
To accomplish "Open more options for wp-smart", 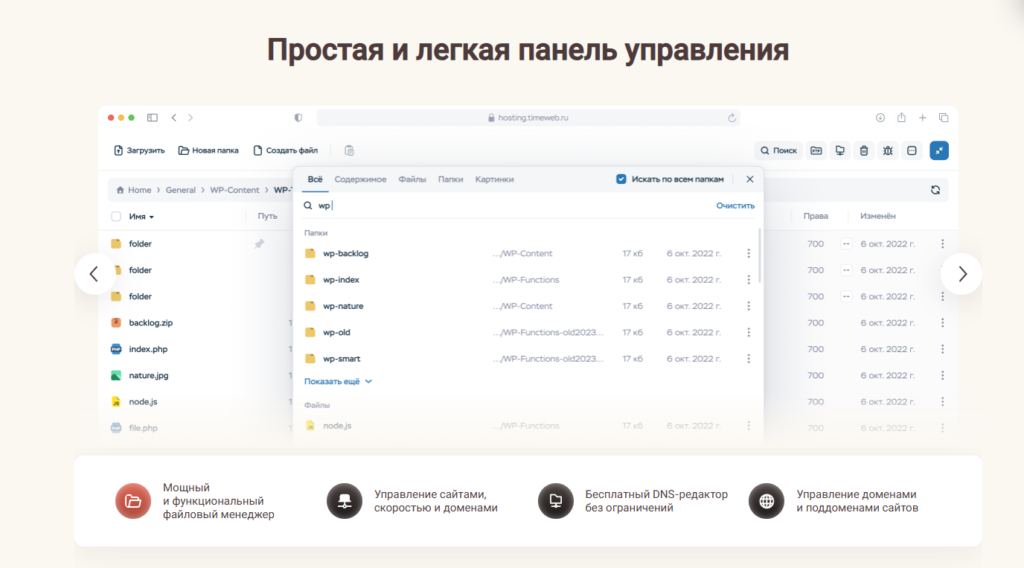I will click(748, 358).
